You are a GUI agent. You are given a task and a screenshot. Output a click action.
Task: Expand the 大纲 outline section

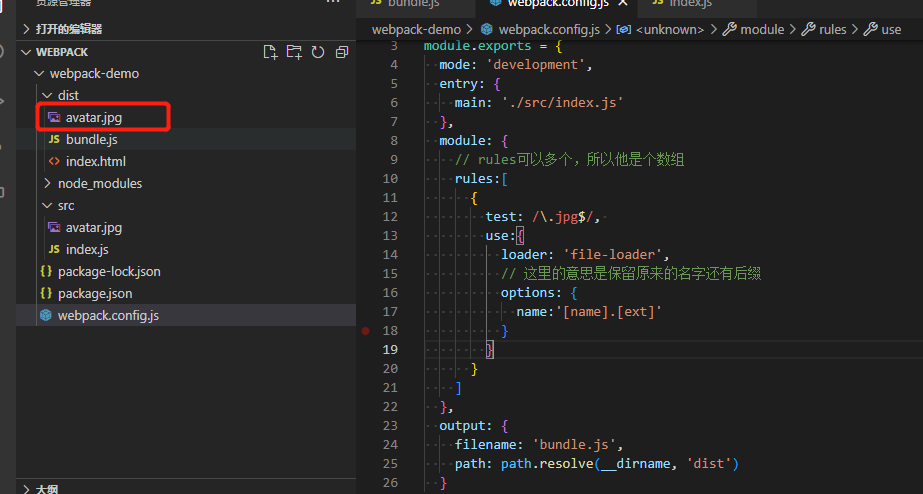[x=188, y=489]
